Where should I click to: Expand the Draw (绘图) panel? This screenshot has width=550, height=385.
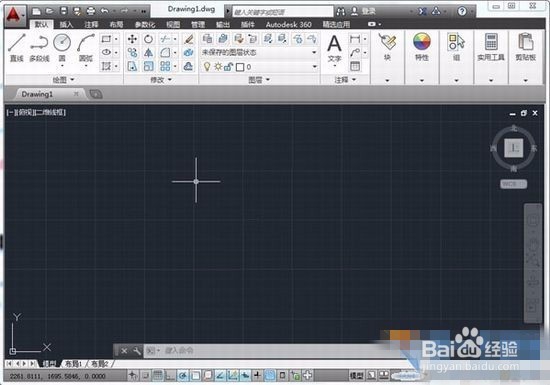pos(63,80)
